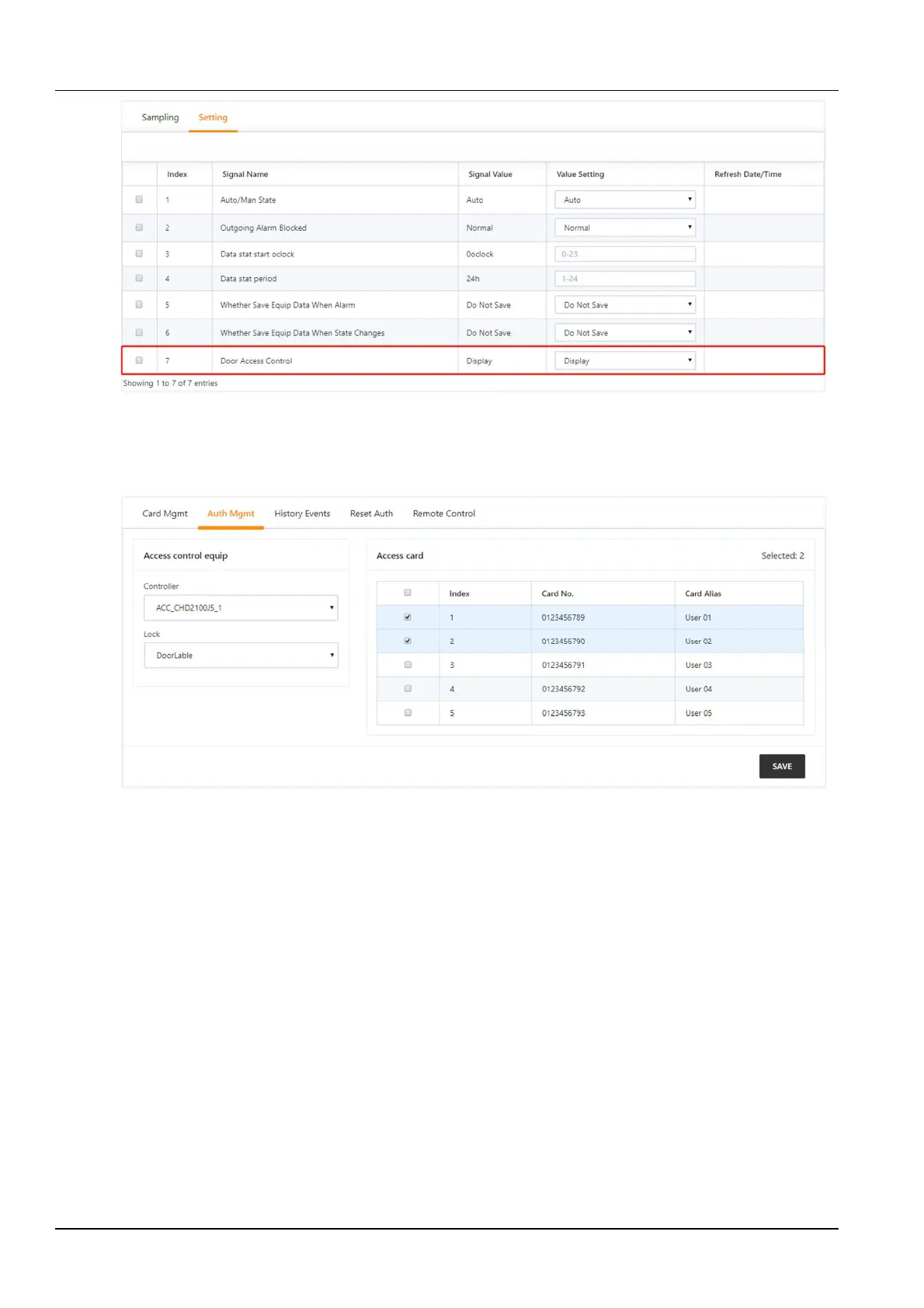Click the 1-24 input for Data stat period

(625, 278)
